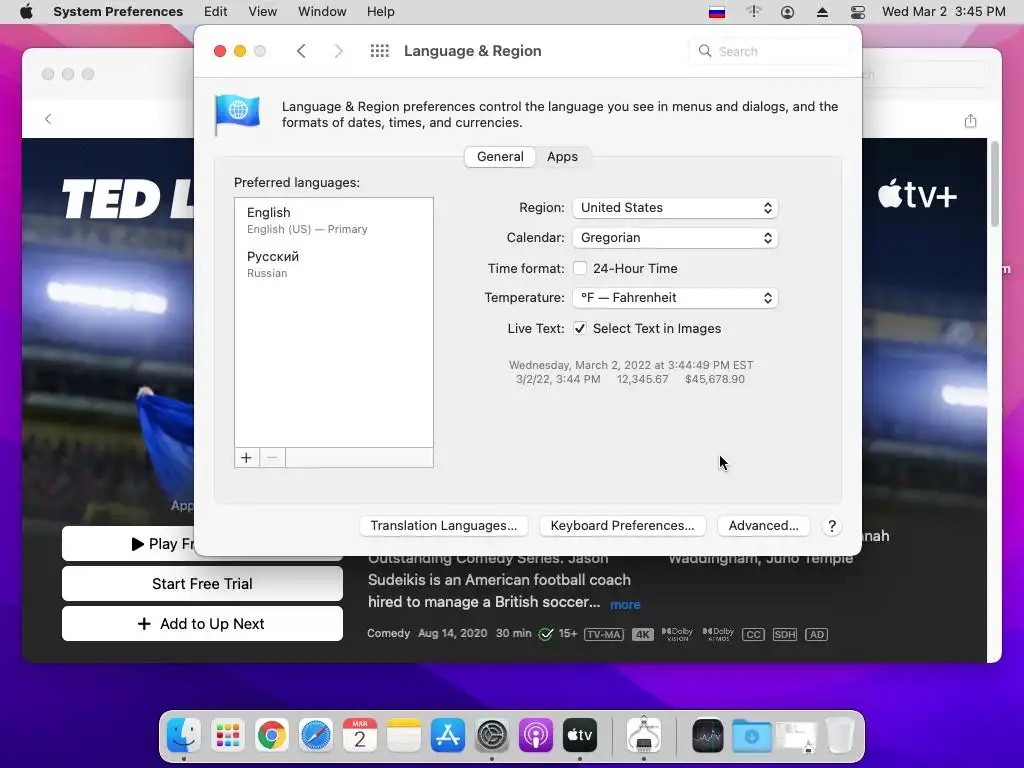The height and width of the screenshot is (768, 1024).
Task: Open the Russian input source flag menu
Action: click(x=717, y=12)
